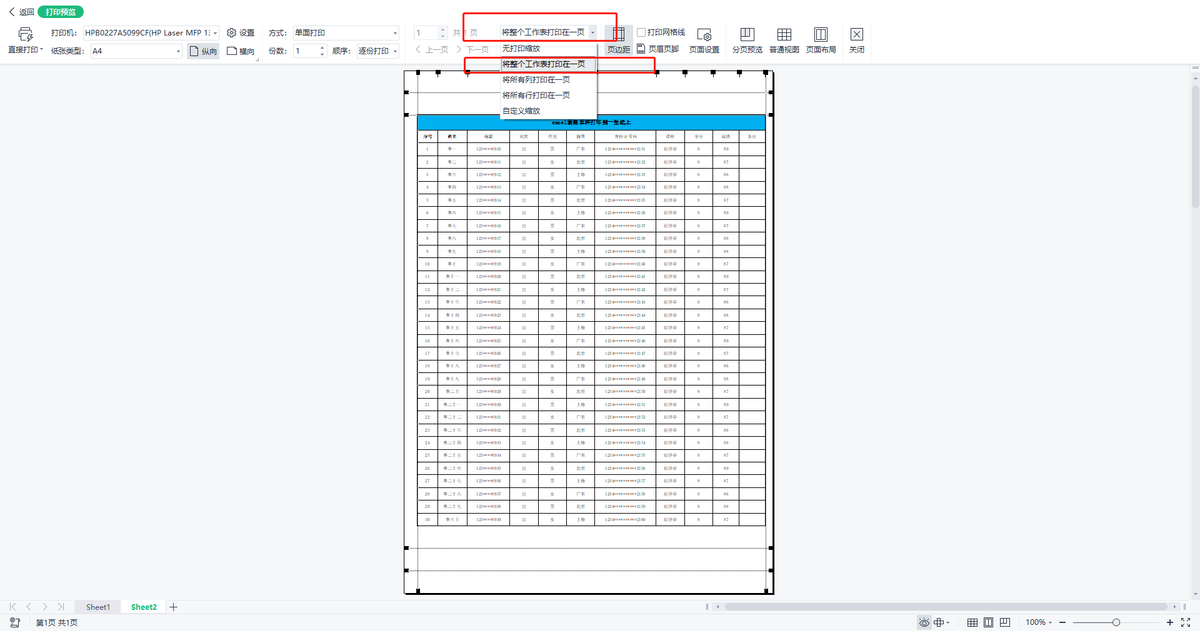Choose 自定义缩放 custom scaling option
1200x631 pixels.
click(x=548, y=111)
